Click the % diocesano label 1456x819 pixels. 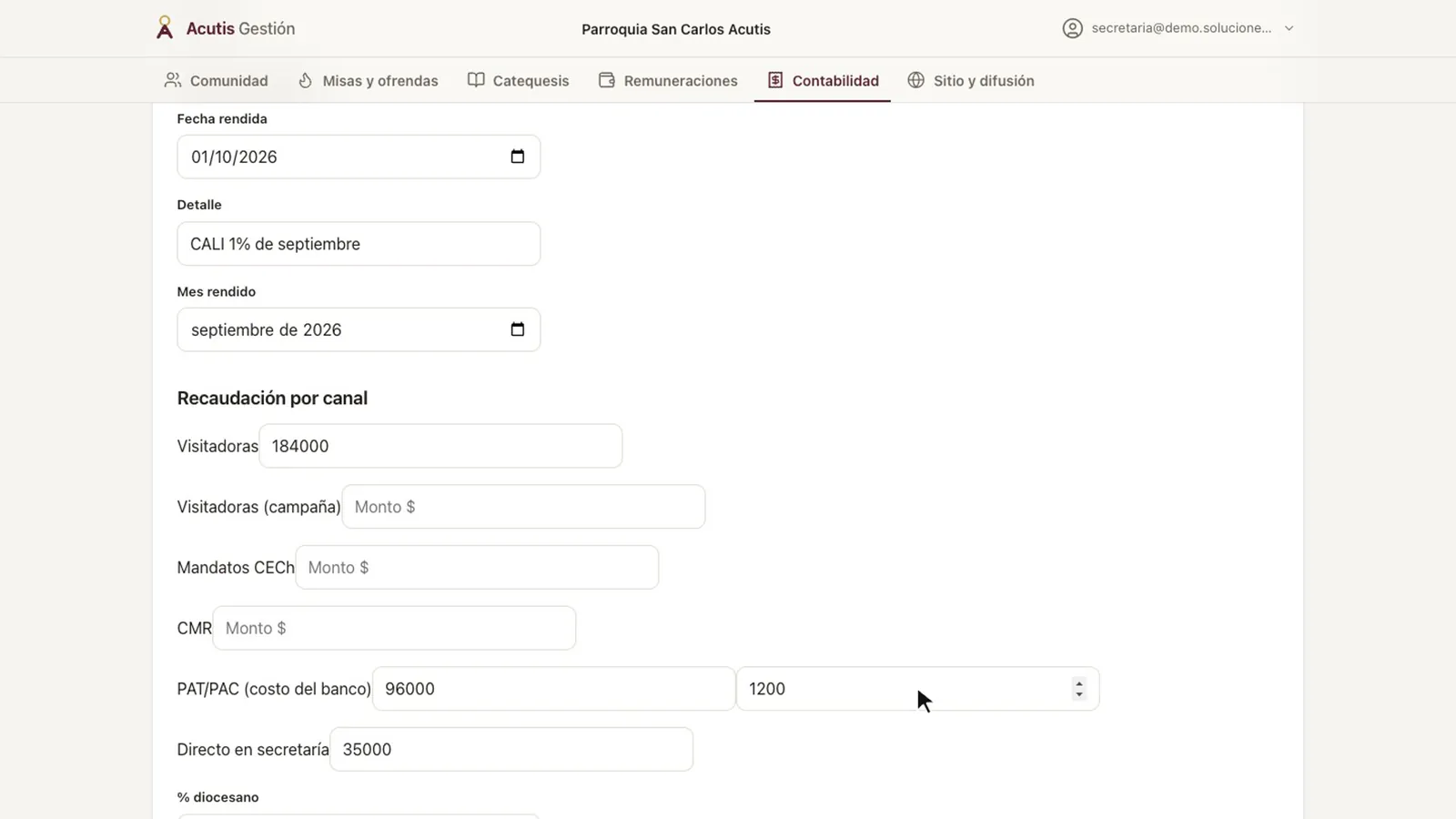click(x=217, y=797)
